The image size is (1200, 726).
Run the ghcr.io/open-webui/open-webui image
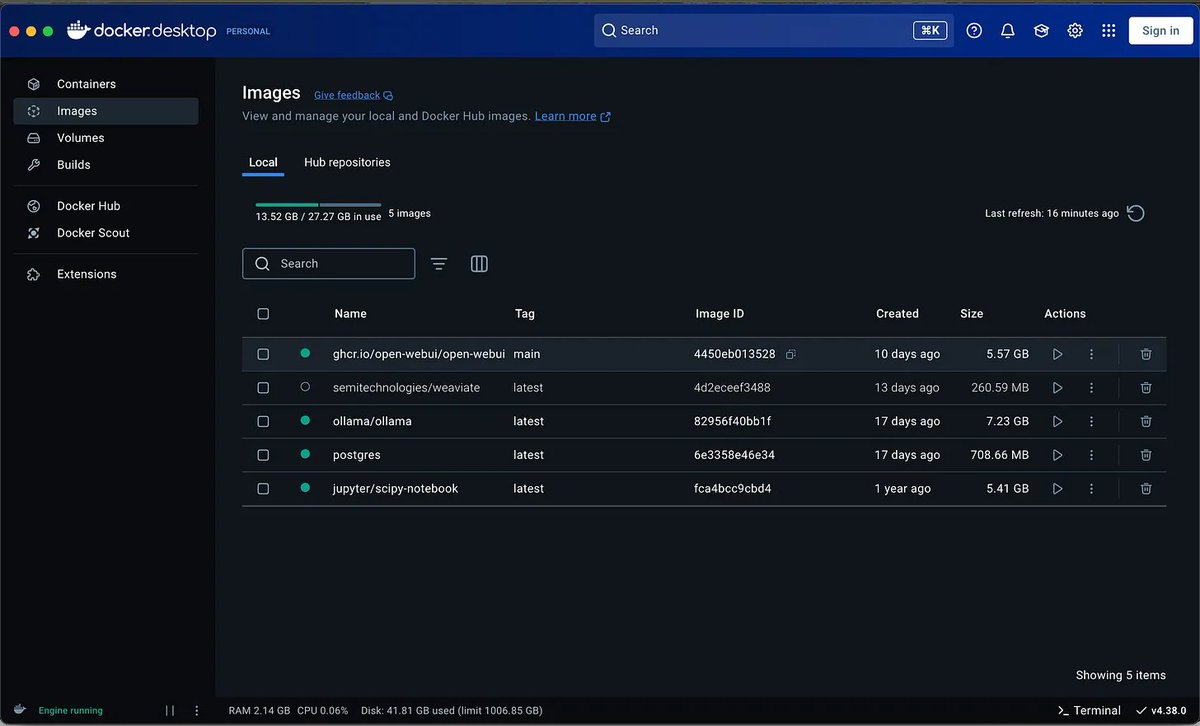pos(1057,354)
